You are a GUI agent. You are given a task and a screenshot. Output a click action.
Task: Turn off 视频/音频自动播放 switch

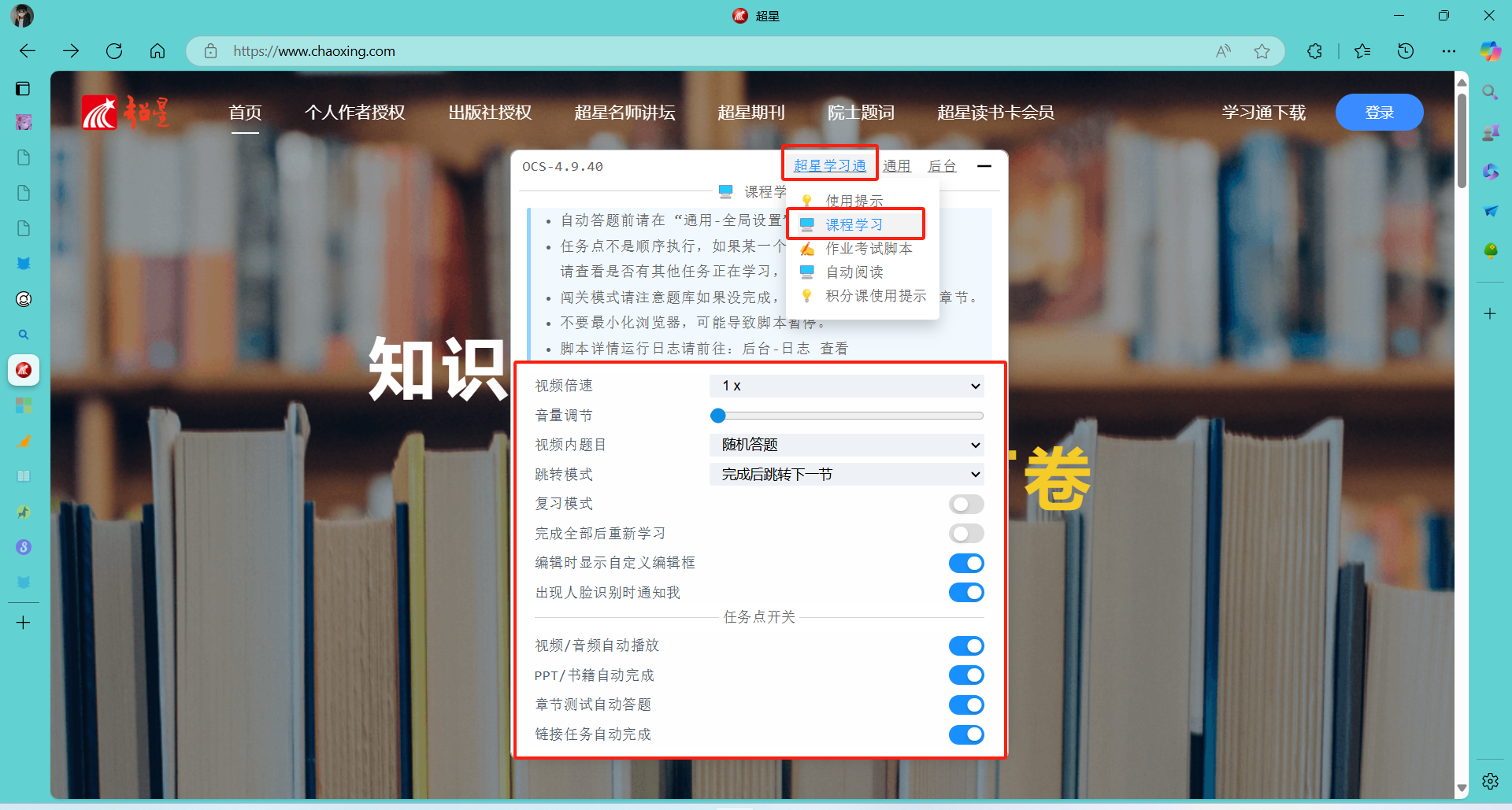pos(966,645)
